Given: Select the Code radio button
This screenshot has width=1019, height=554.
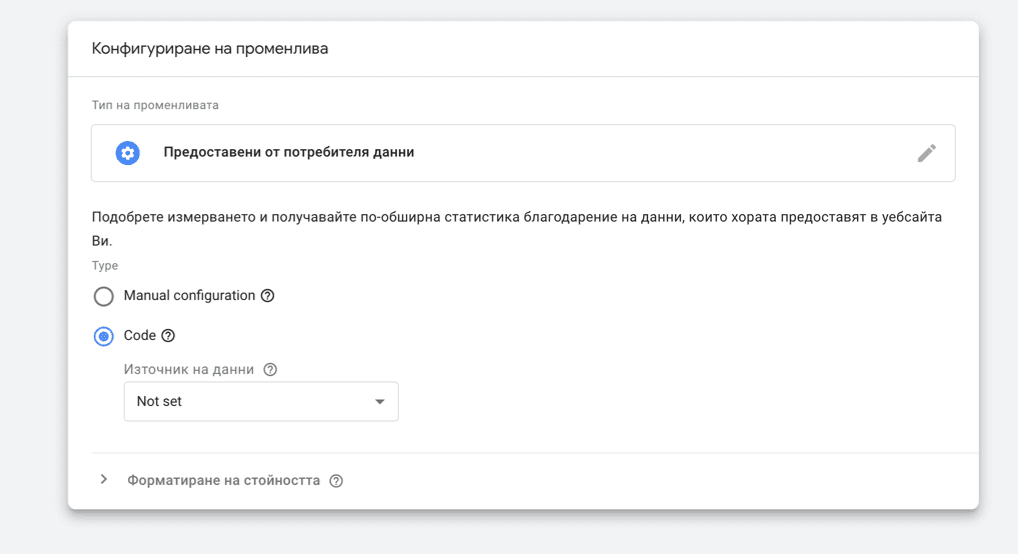Looking at the screenshot, I should [104, 336].
